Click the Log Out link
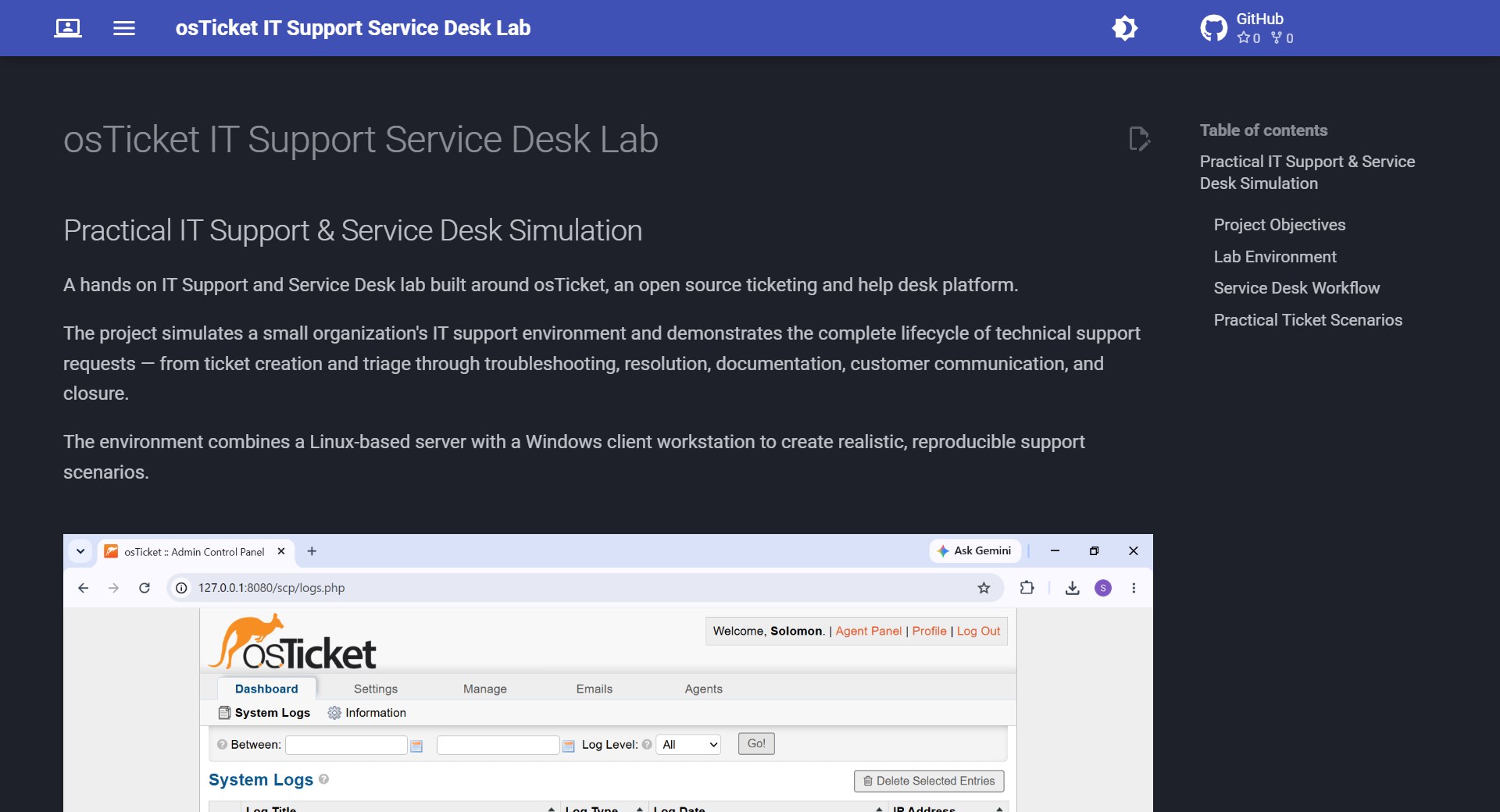 pyautogui.click(x=978, y=631)
